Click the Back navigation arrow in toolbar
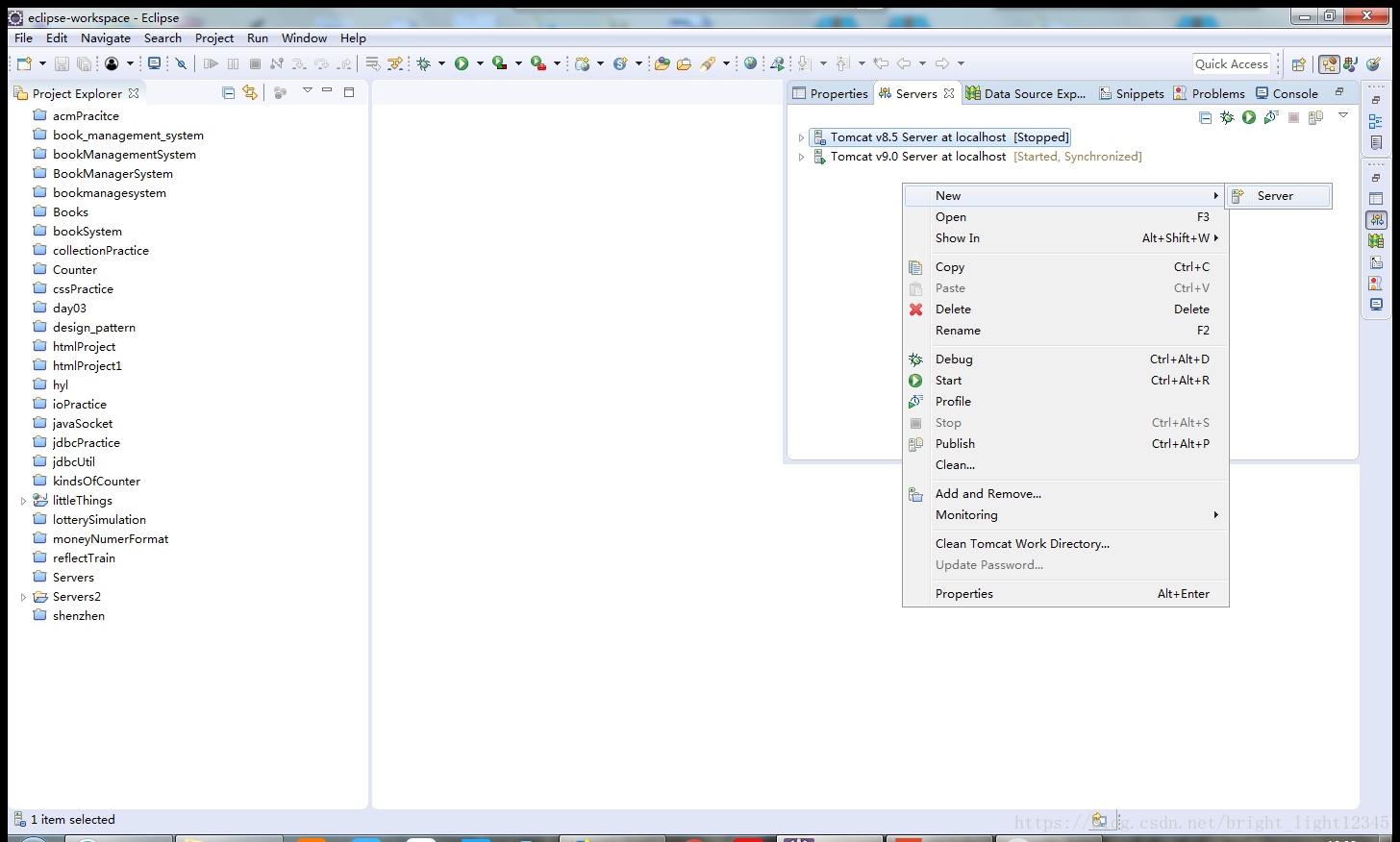This screenshot has height=842, width=1400. (x=904, y=63)
